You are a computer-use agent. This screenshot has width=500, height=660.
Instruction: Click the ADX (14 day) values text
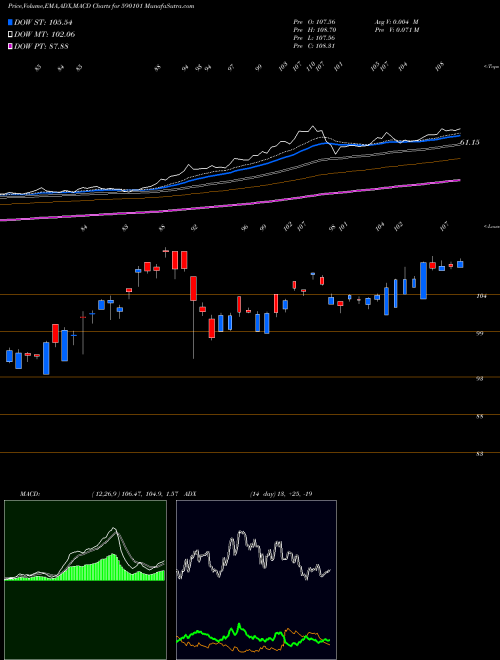[280, 494]
